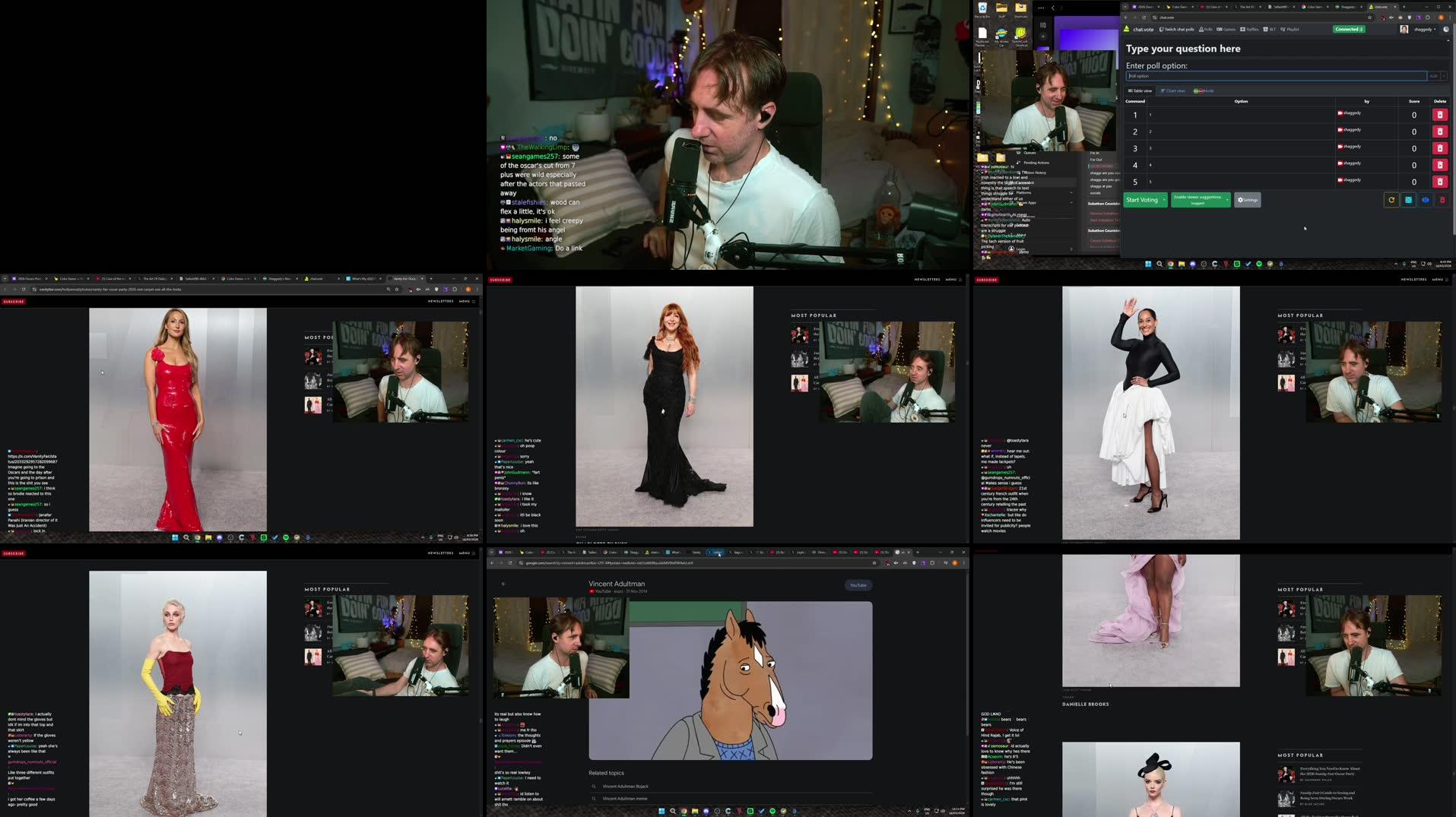Toggle the eye preview icon near the refresh button
This screenshot has height=817, width=1456.
1426,200
